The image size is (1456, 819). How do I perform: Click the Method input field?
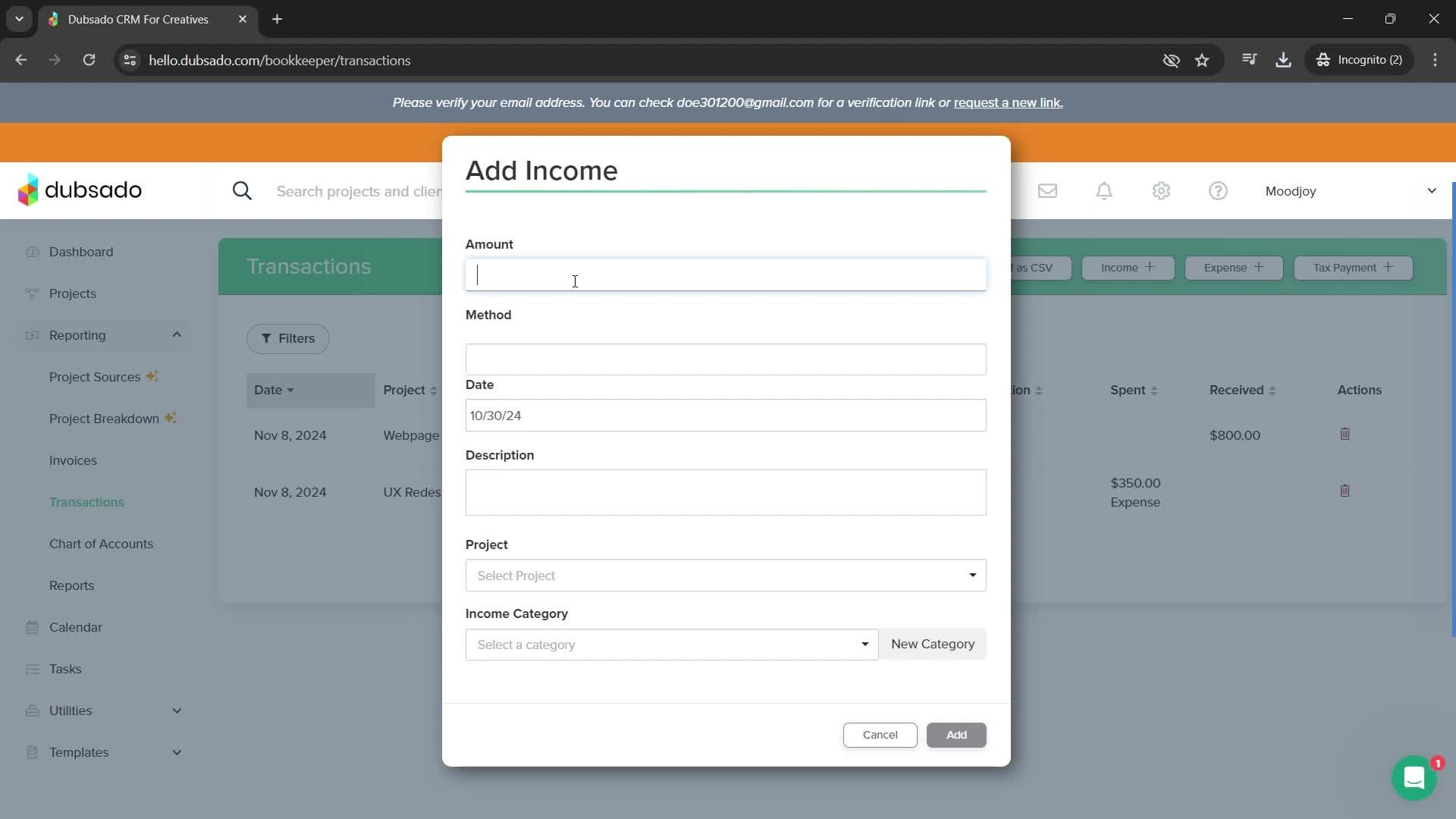(726, 359)
